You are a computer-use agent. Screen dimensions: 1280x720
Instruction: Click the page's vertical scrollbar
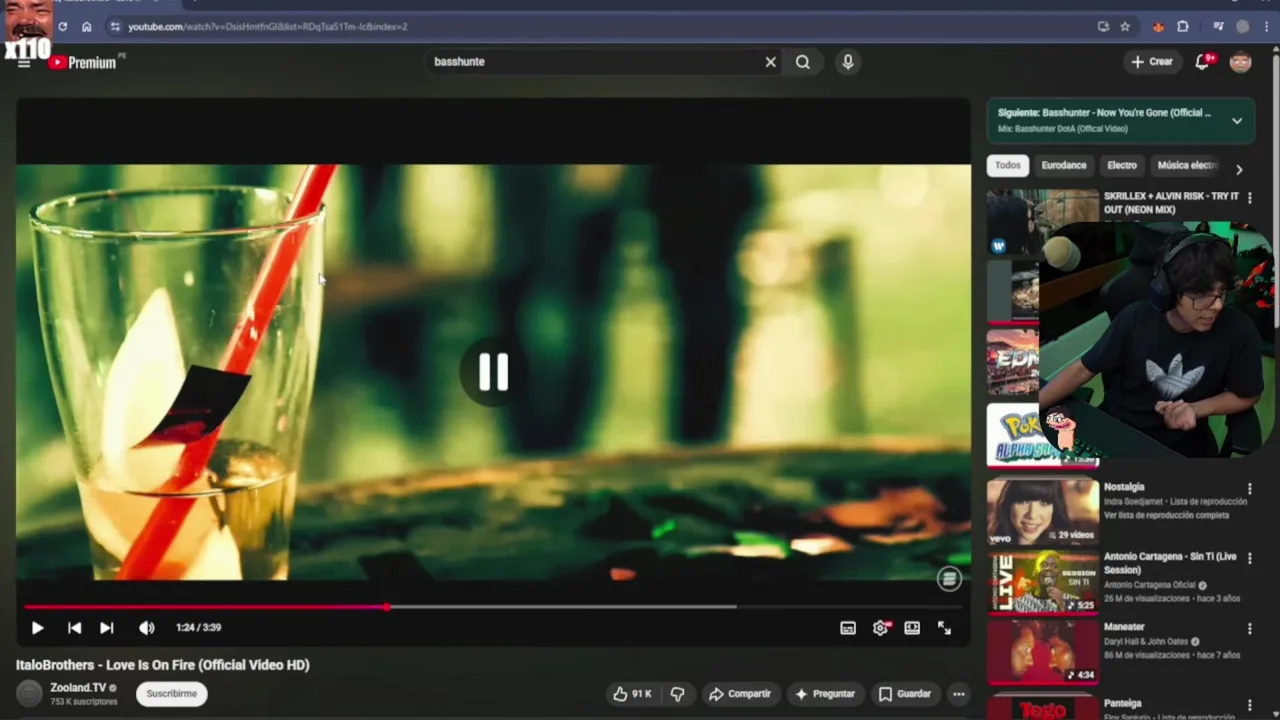(x=1275, y=380)
